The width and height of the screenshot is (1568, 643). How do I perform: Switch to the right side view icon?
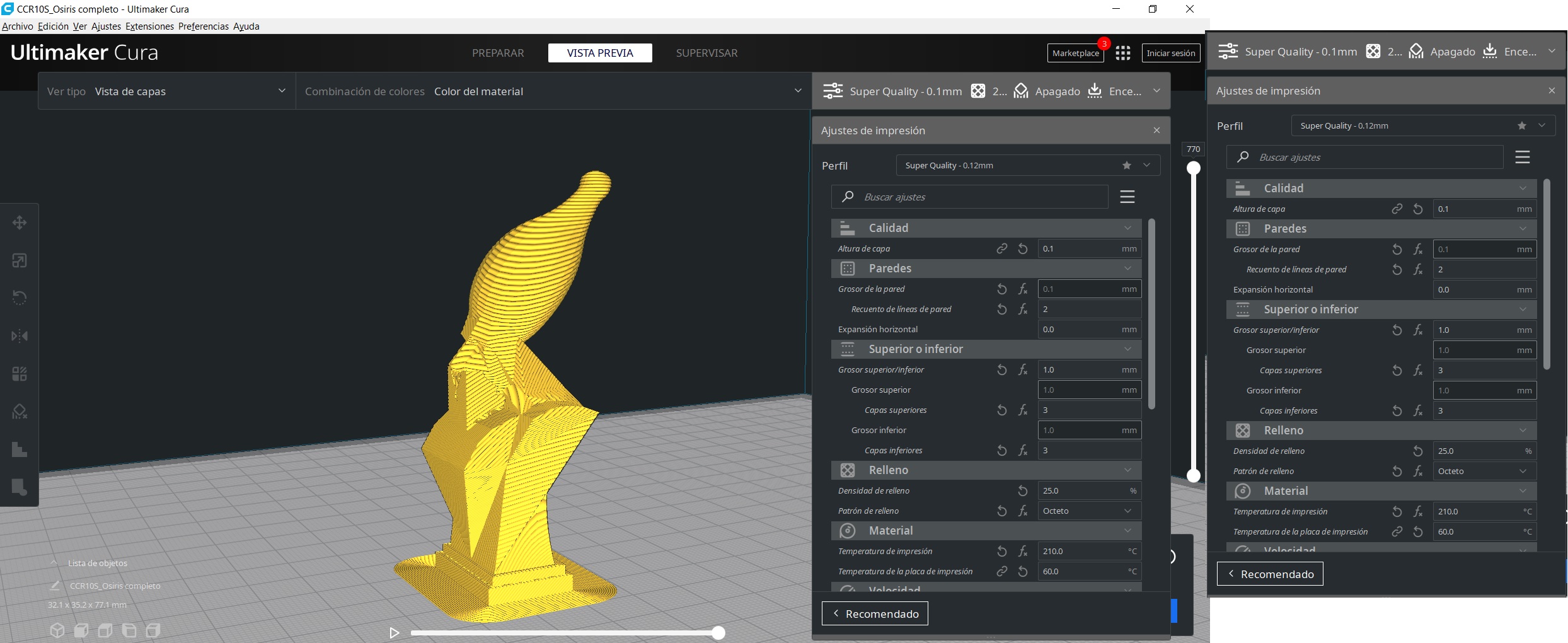pos(153,630)
